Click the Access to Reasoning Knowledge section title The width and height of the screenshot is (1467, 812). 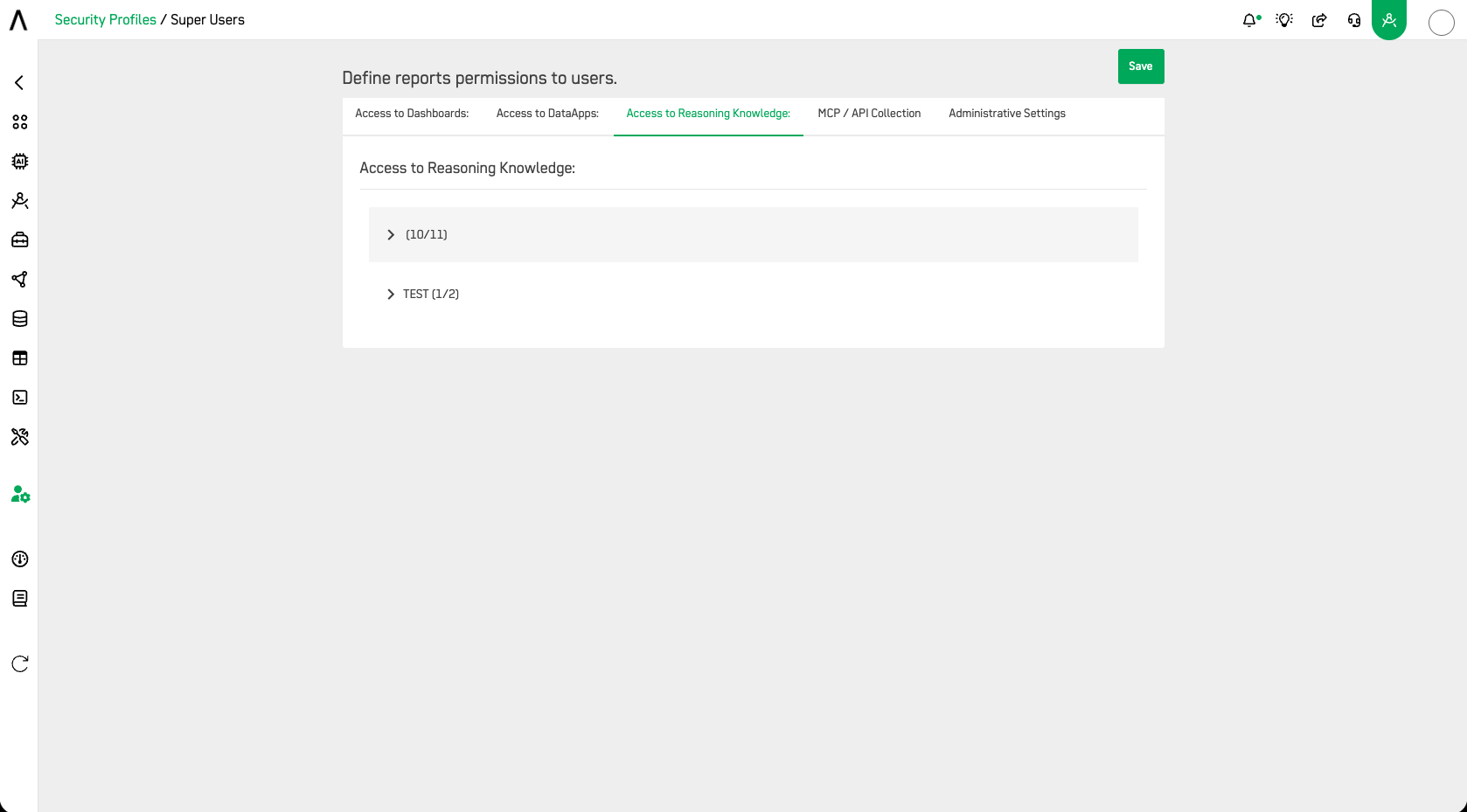[468, 168]
